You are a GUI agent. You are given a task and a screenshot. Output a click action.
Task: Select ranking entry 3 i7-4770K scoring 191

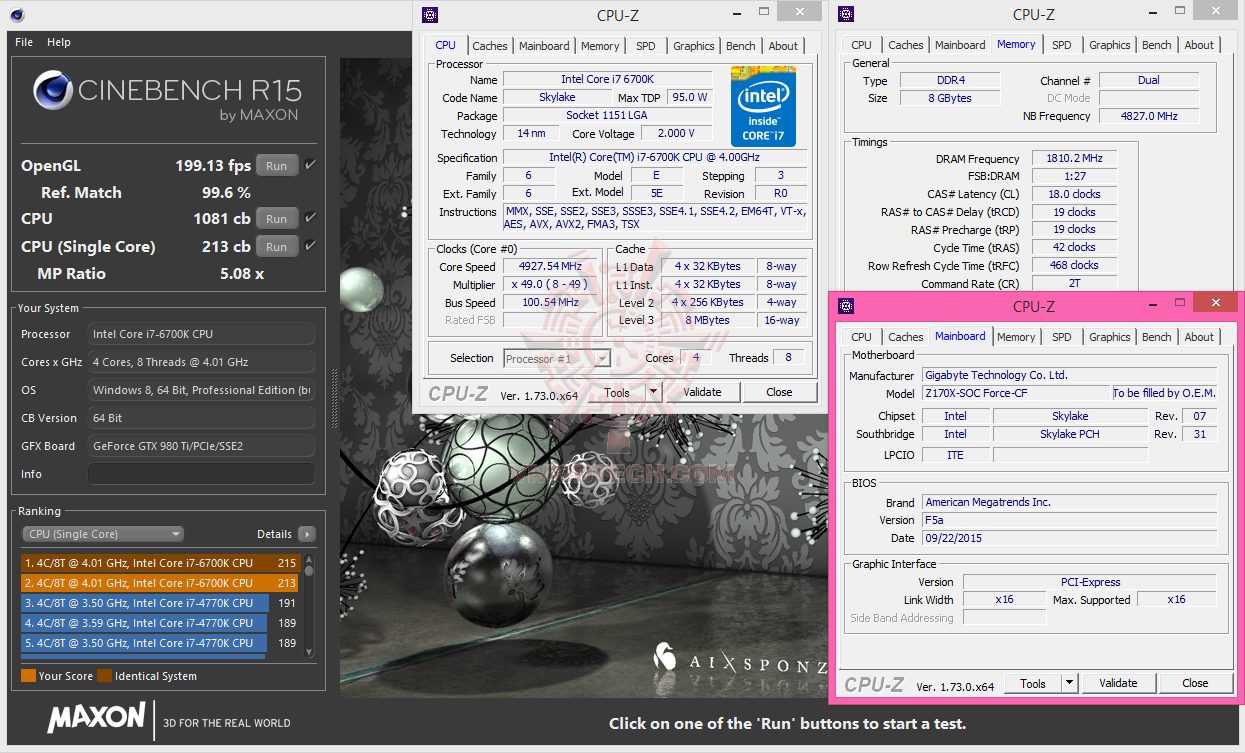[x=161, y=603]
